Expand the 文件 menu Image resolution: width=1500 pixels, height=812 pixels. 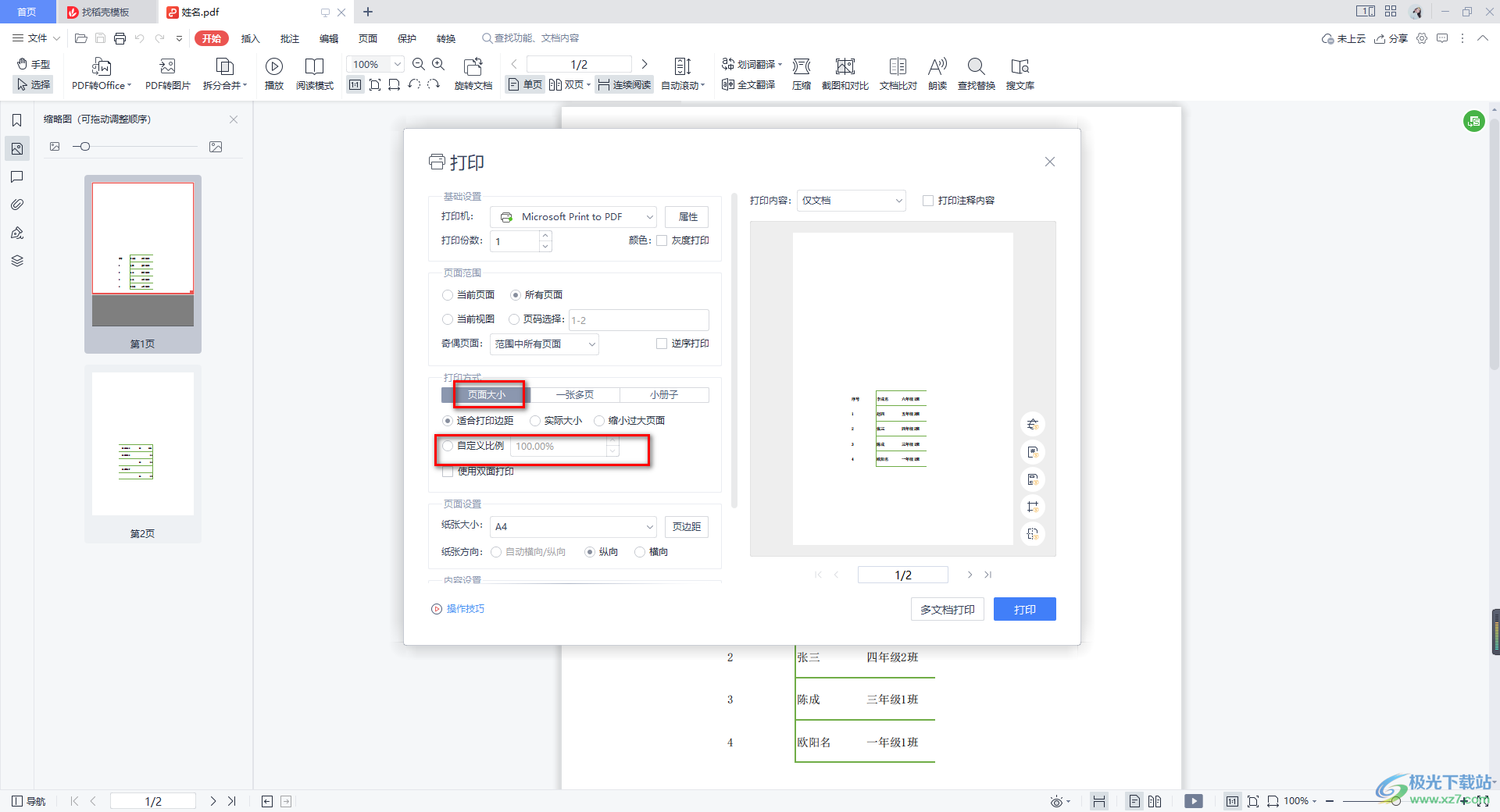pos(36,38)
